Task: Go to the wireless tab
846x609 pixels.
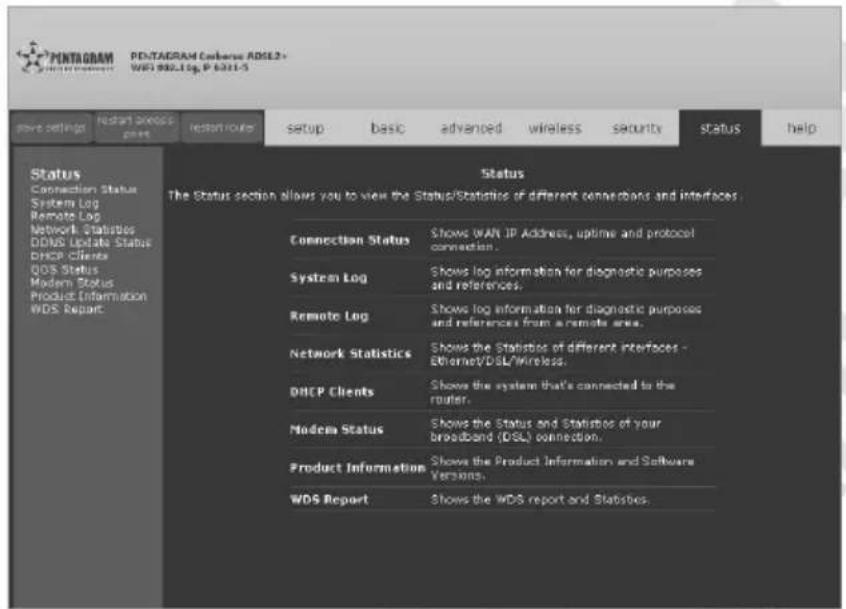Action: point(555,128)
